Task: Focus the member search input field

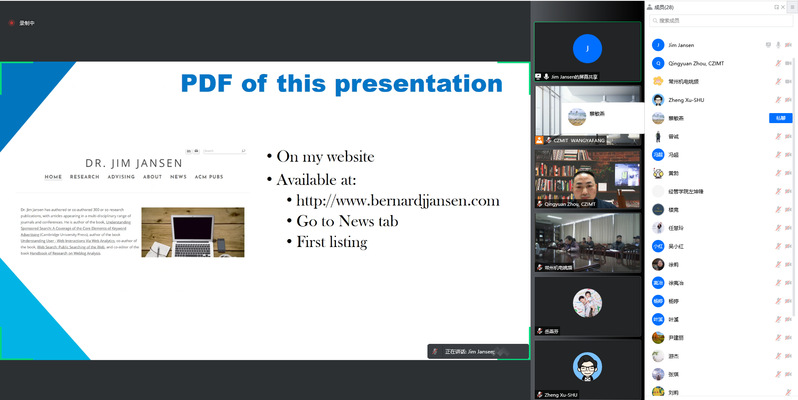Action: [x=722, y=21]
